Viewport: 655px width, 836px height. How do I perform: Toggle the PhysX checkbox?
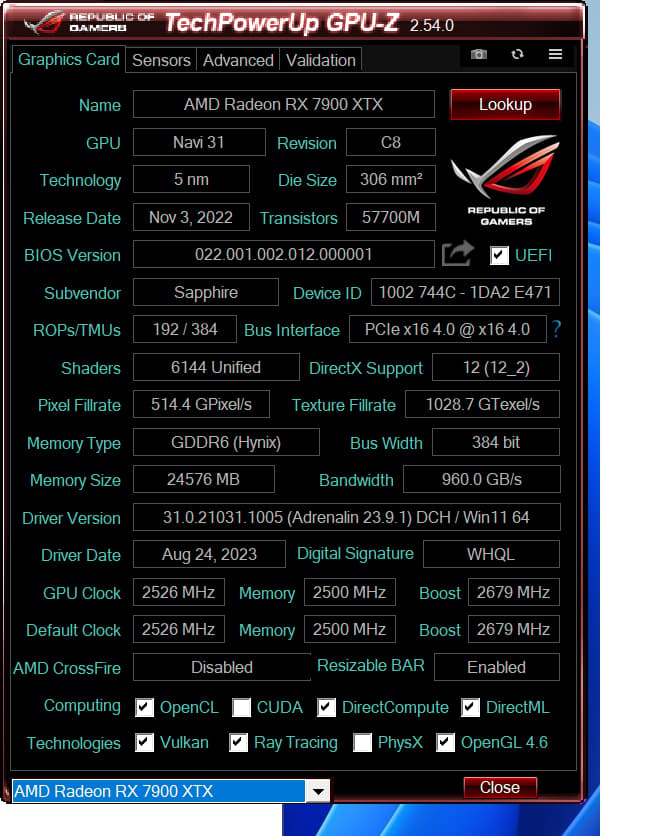pyautogui.click(x=362, y=742)
